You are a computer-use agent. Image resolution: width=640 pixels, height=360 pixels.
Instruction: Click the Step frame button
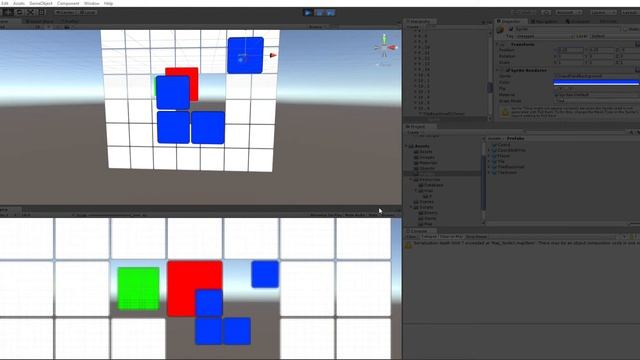pos(330,13)
